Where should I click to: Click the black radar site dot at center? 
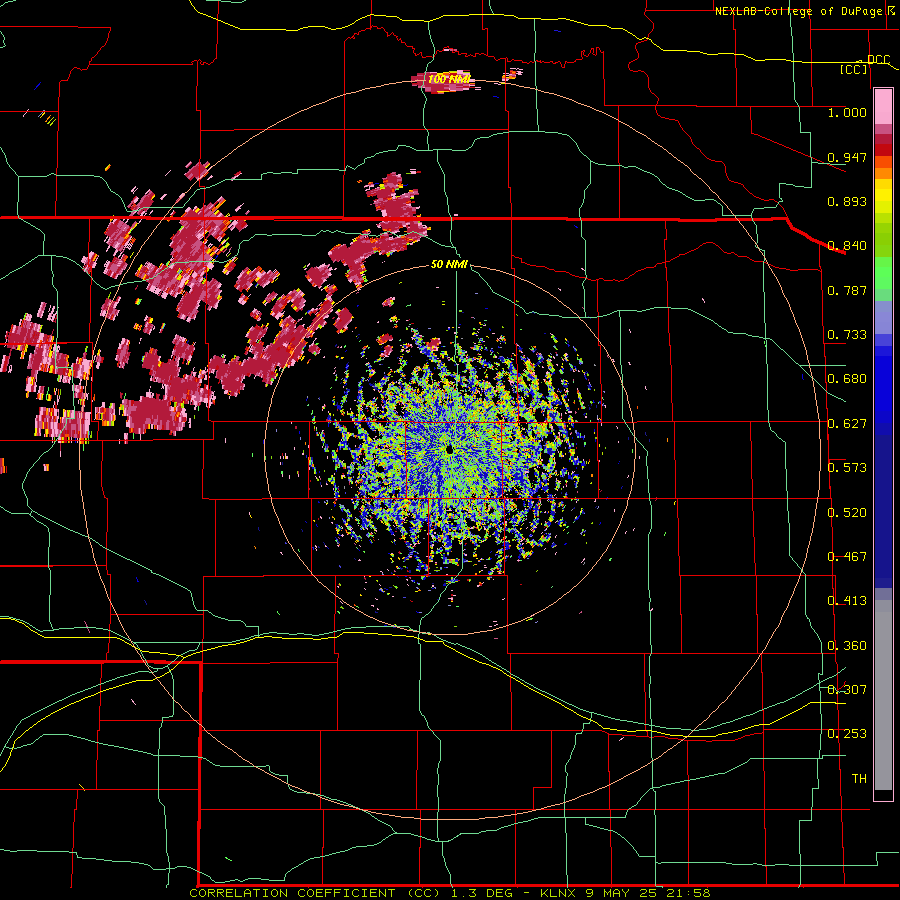tap(449, 449)
